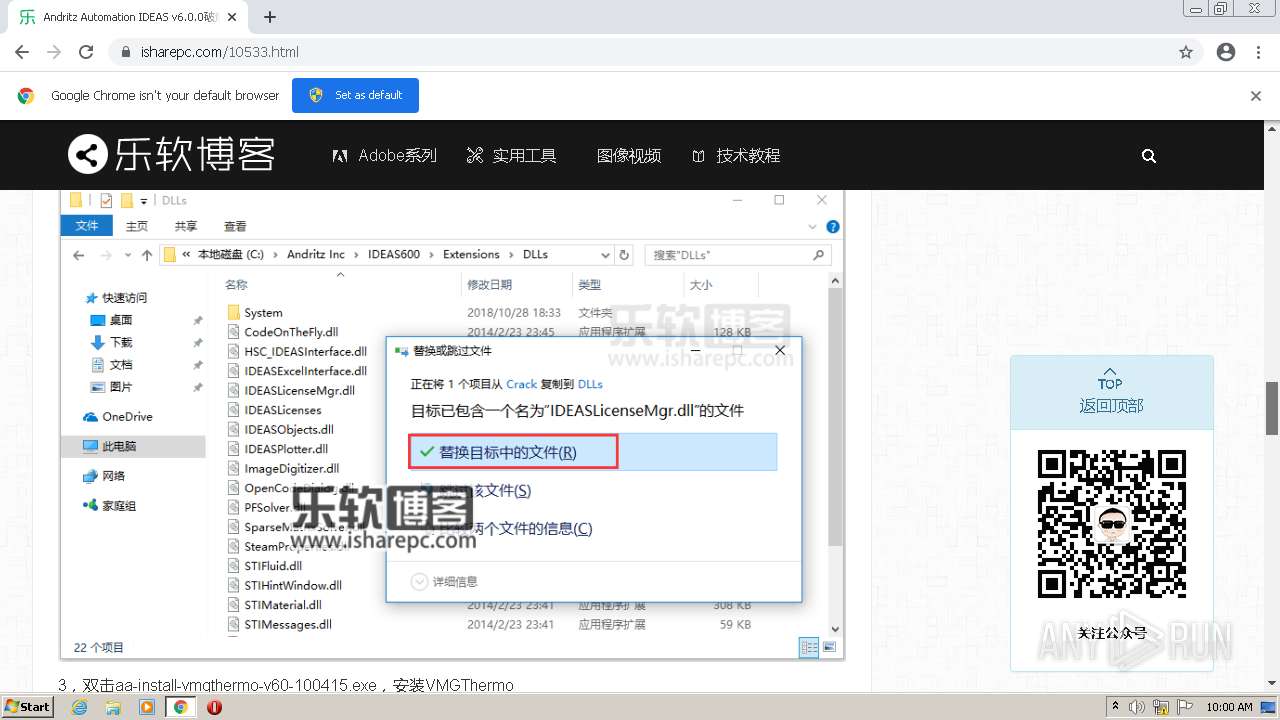Open Windows Explorer from the taskbar
Screen dimensions: 1280x720
113,707
